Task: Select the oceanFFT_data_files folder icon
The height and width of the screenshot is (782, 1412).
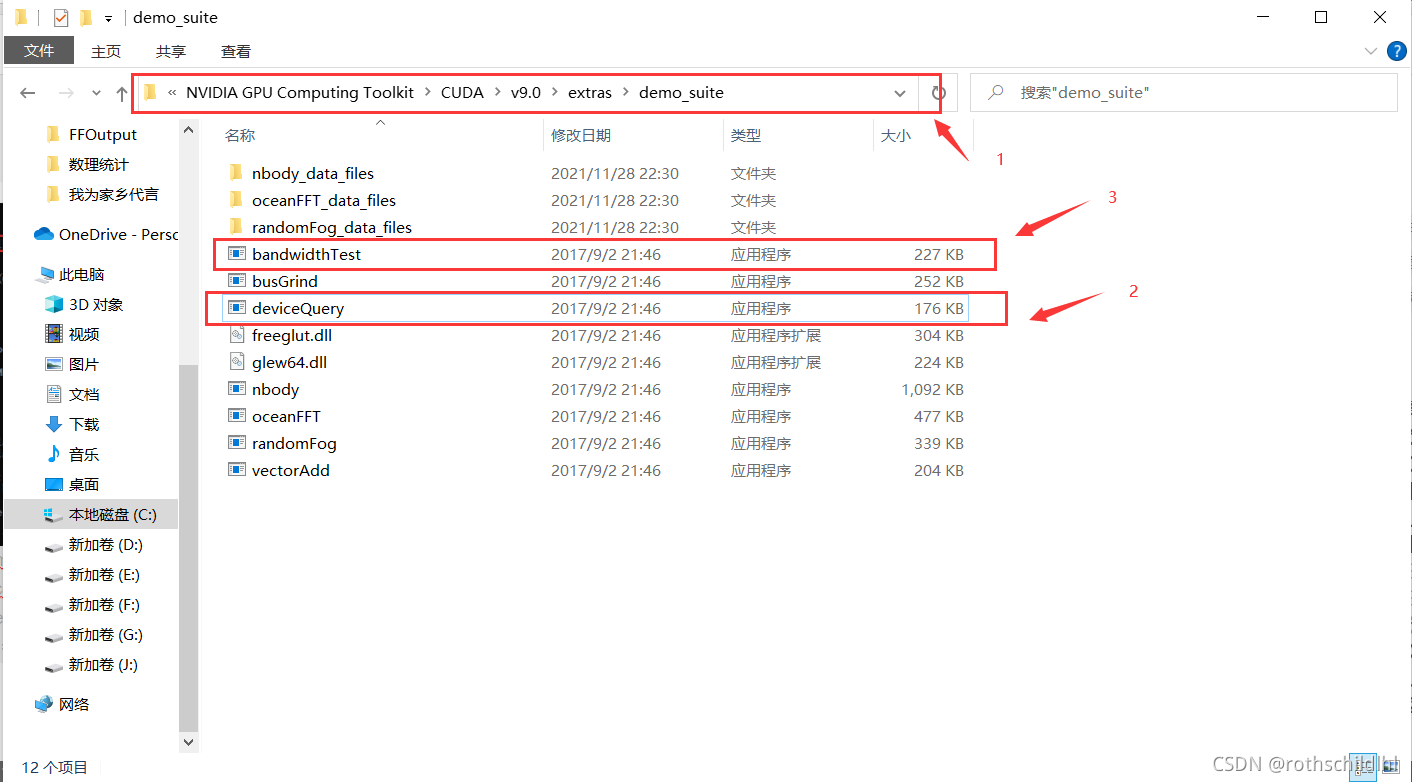Action: 236,200
